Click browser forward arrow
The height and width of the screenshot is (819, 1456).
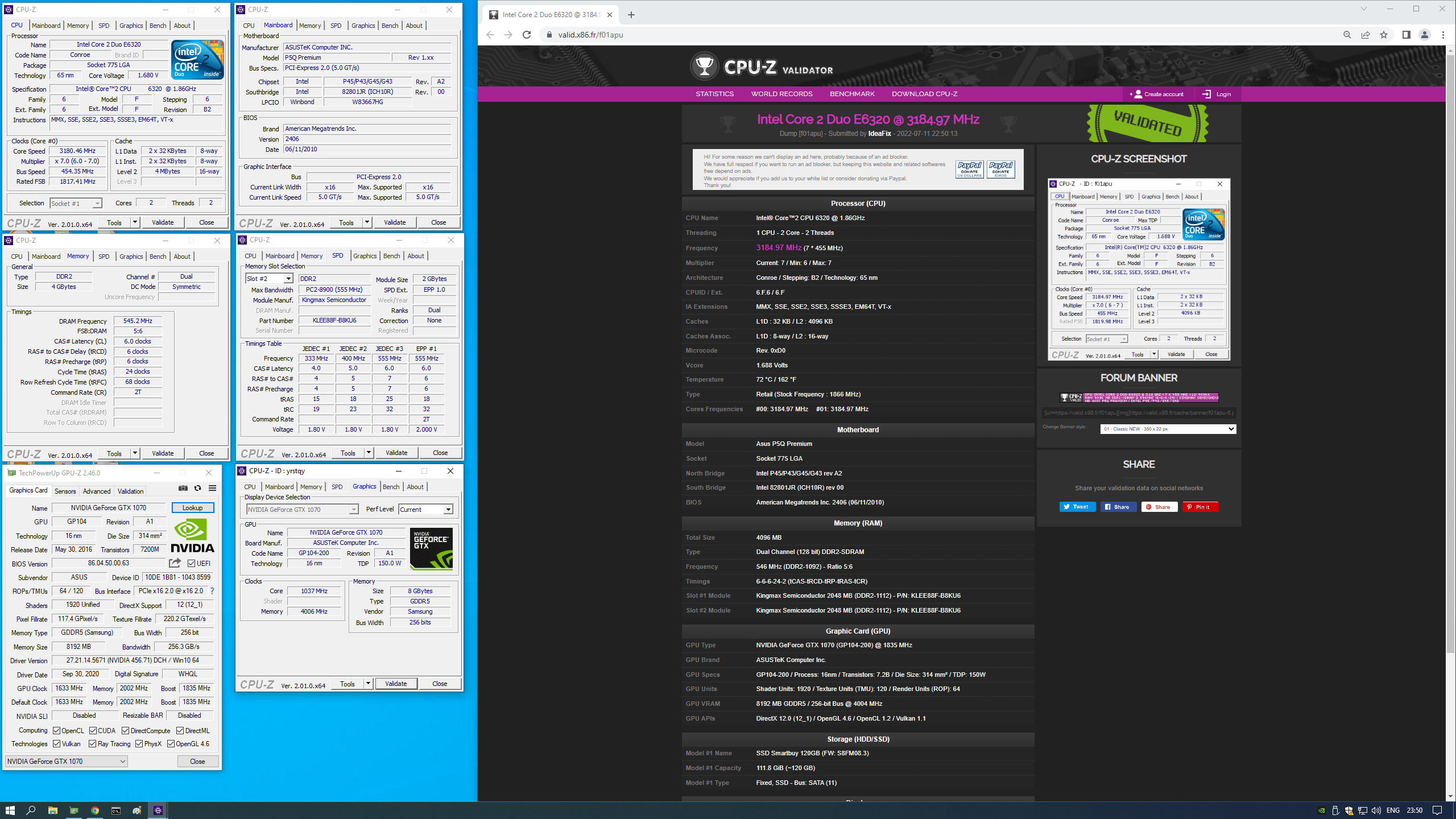point(508,35)
